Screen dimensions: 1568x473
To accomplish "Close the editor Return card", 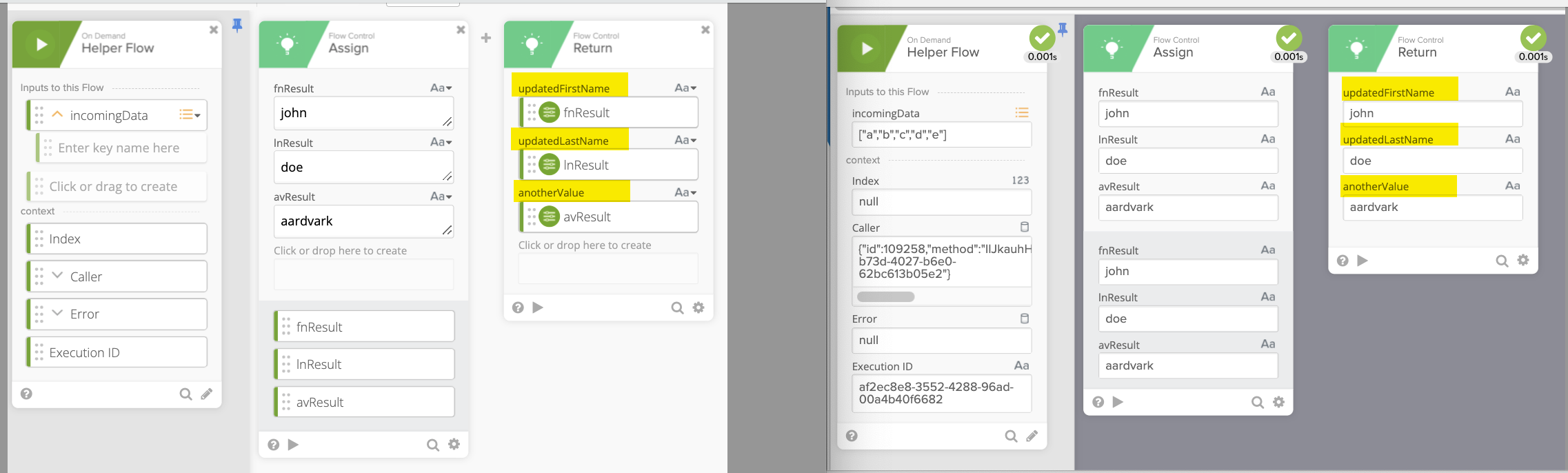I will coord(705,30).
